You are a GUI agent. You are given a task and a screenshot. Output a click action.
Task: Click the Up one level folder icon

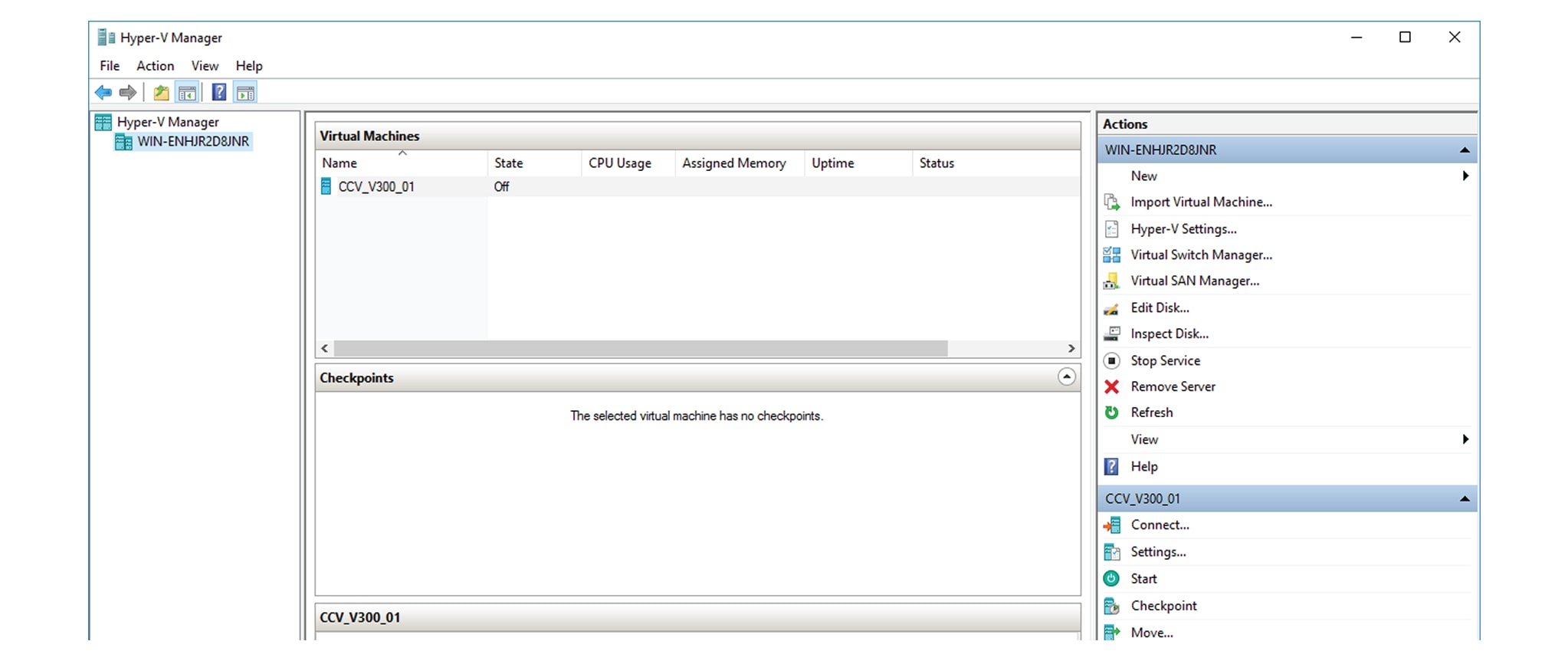pyautogui.click(x=161, y=93)
